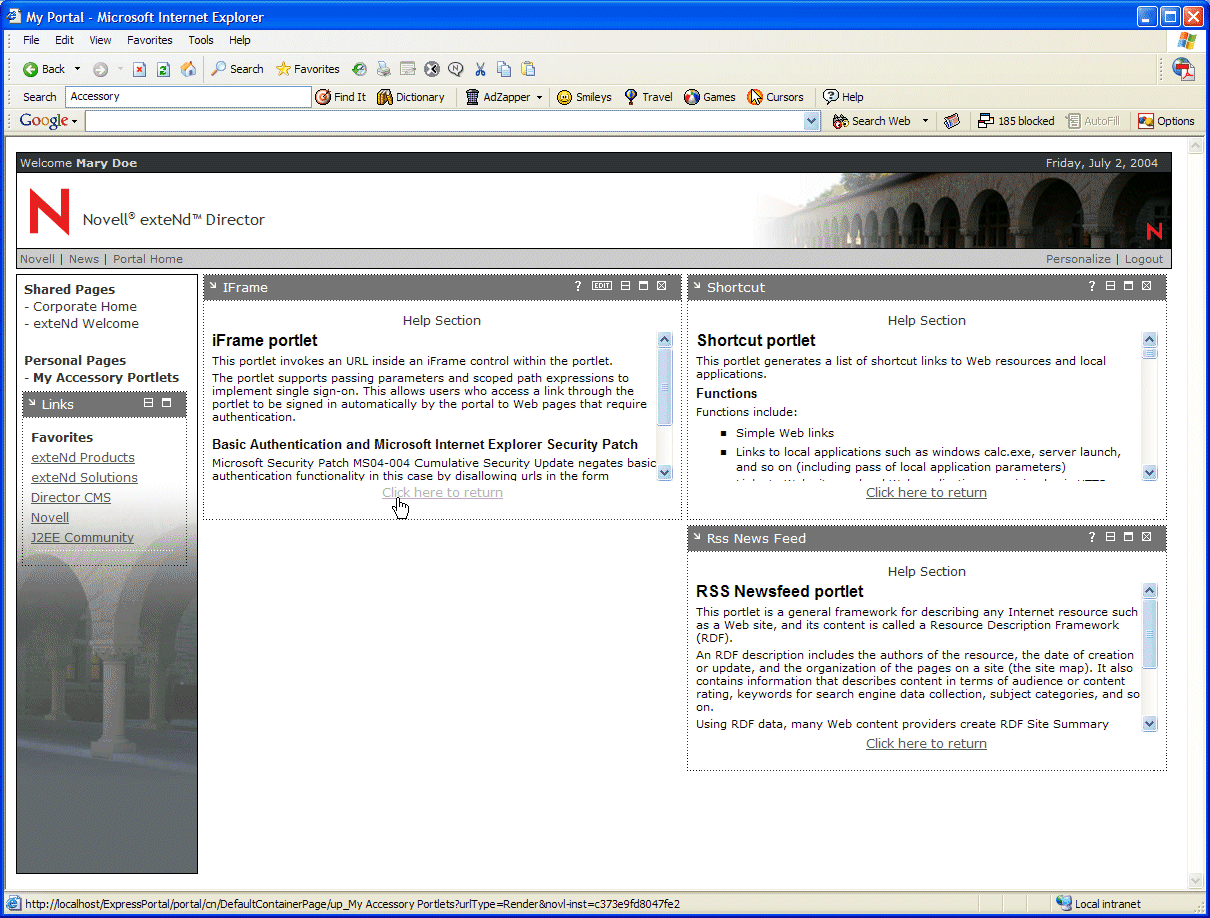Open the Search Web dropdown arrow
This screenshot has width=1210, height=918.
925,121
